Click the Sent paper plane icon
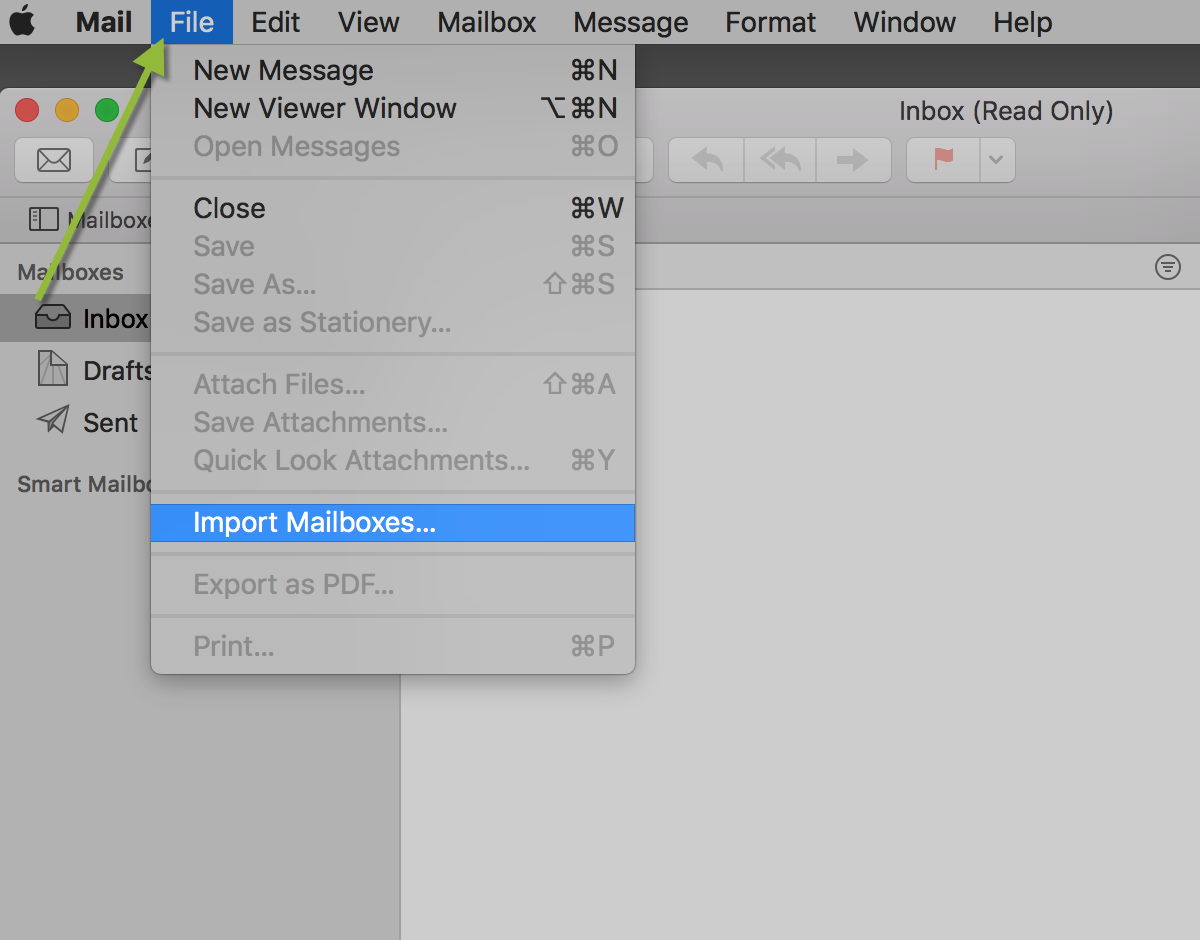 52,421
